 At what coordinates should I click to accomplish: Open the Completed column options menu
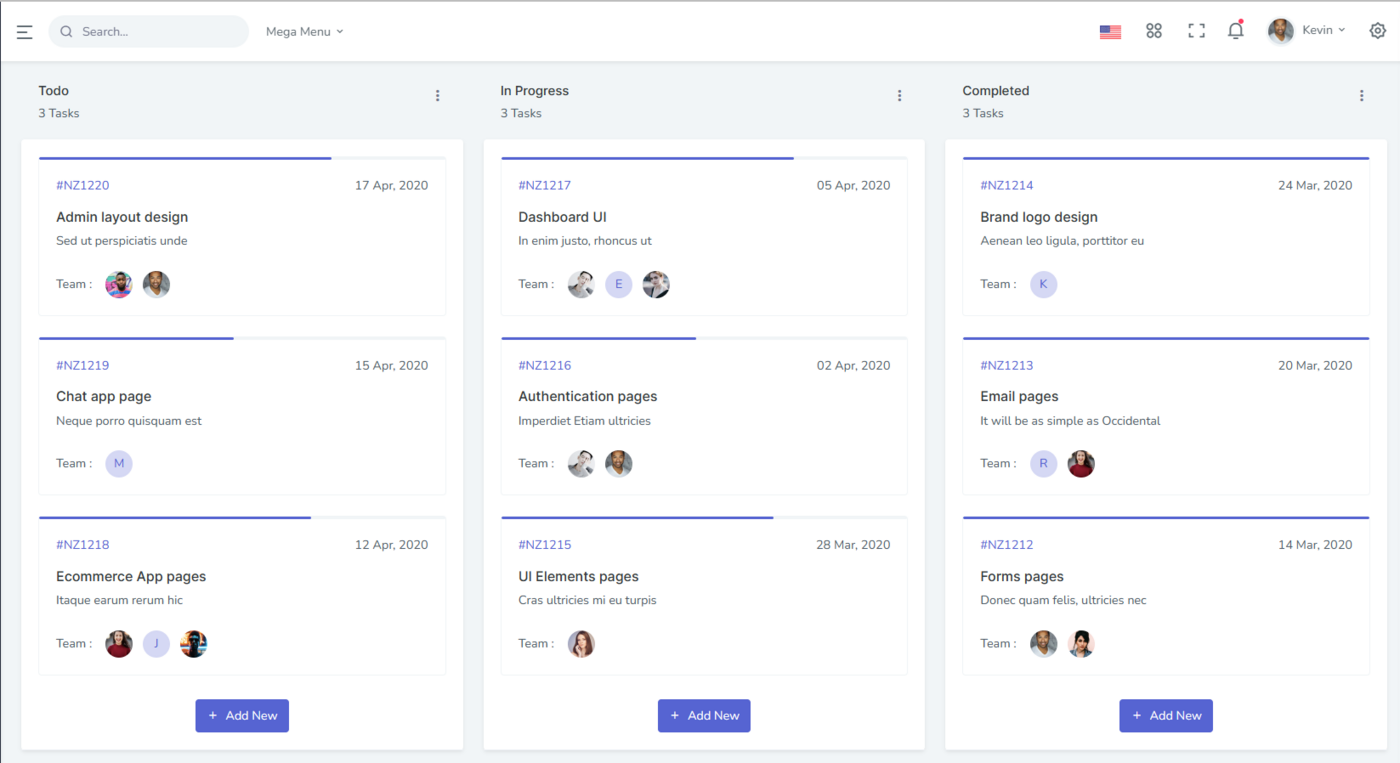pyautogui.click(x=1361, y=96)
